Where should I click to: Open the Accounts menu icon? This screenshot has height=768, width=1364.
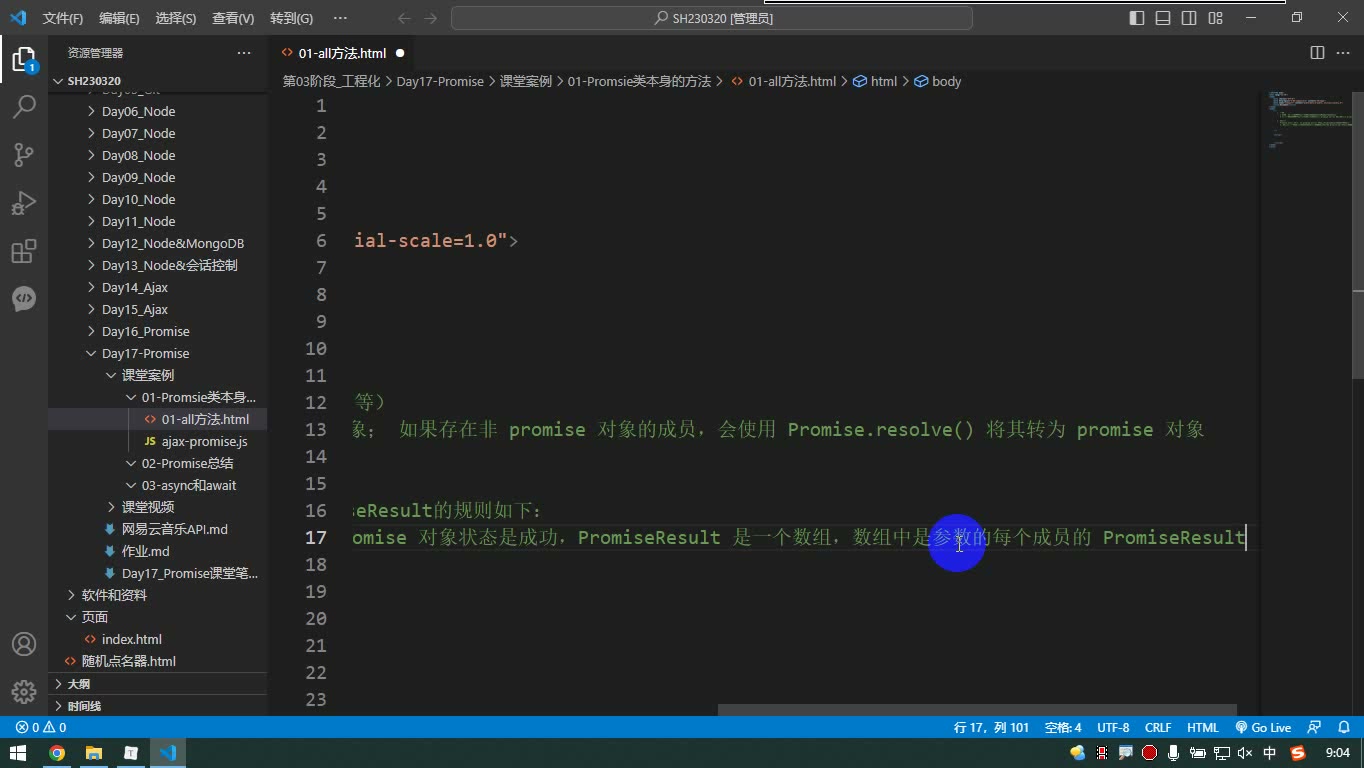(24, 644)
